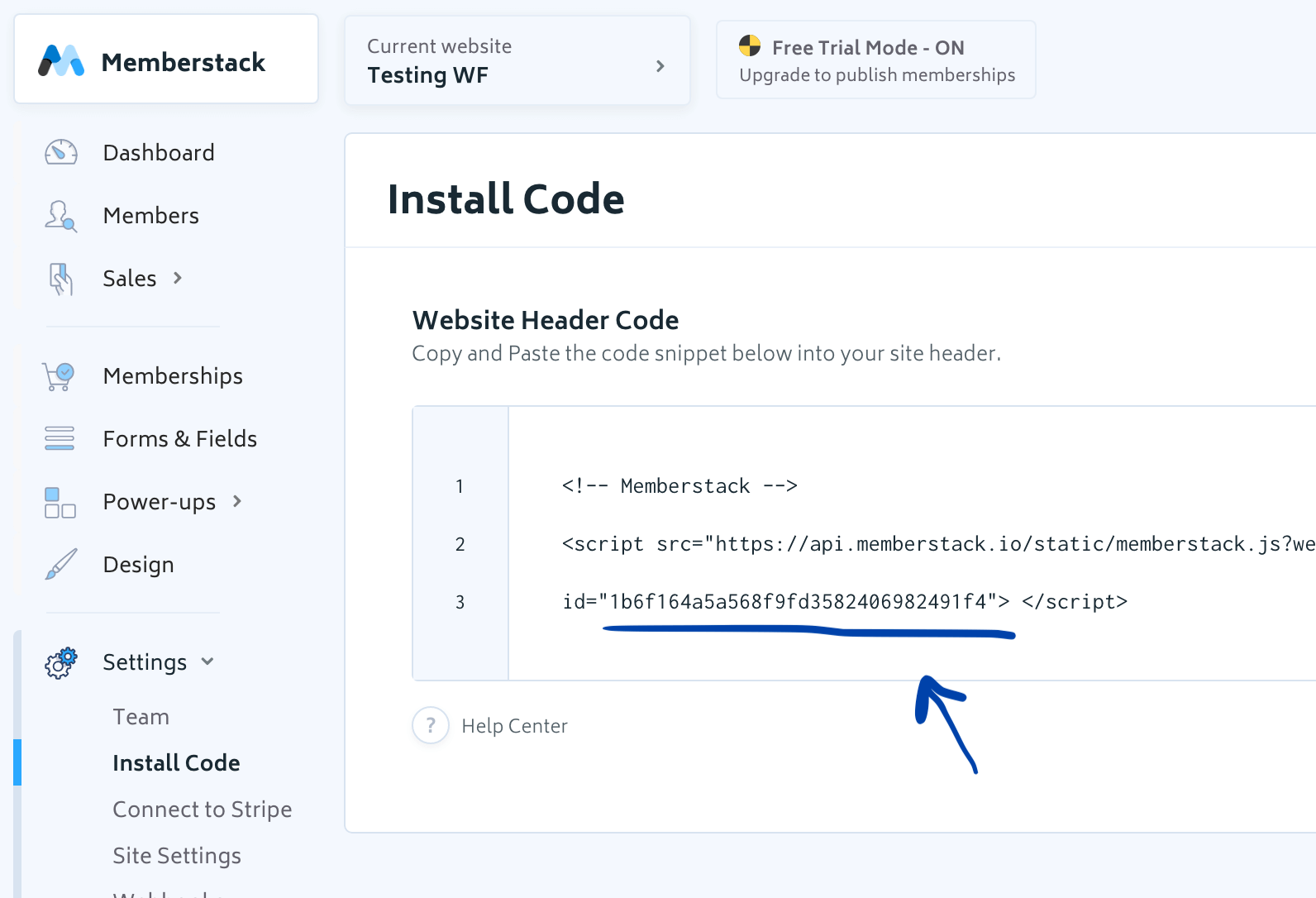
Task: Click the Website Header Code heading
Action: 546,319
